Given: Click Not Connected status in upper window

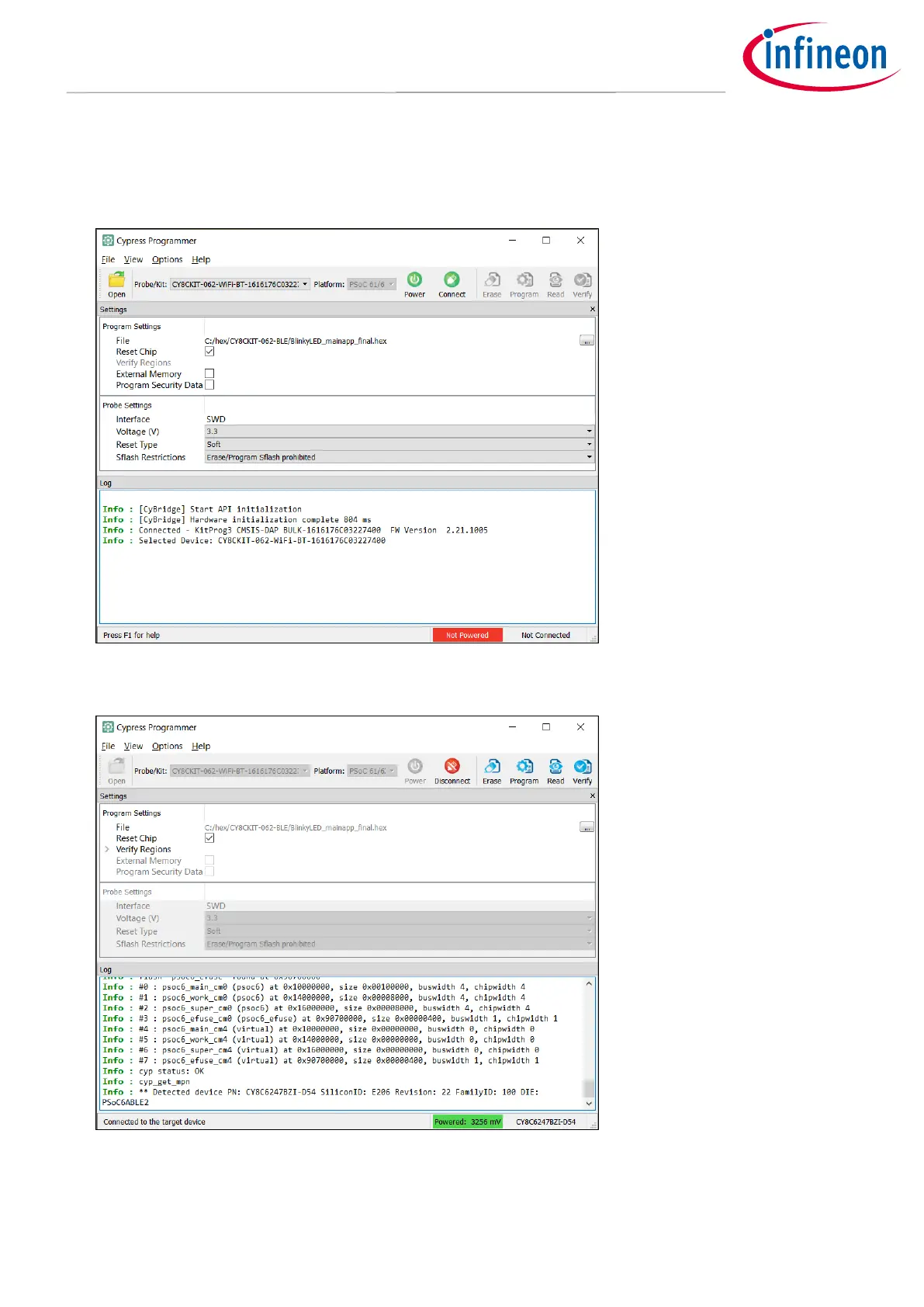Looking at the screenshot, I should (x=545, y=635).
